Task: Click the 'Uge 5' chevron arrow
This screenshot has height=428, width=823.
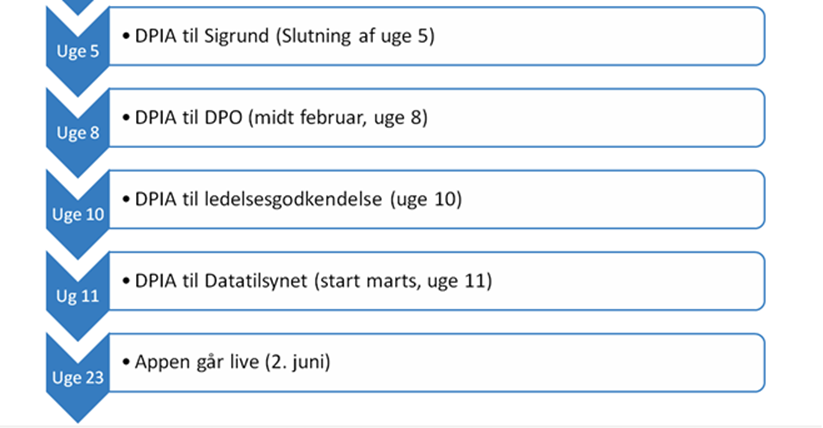Action: click(x=77, y=52)
